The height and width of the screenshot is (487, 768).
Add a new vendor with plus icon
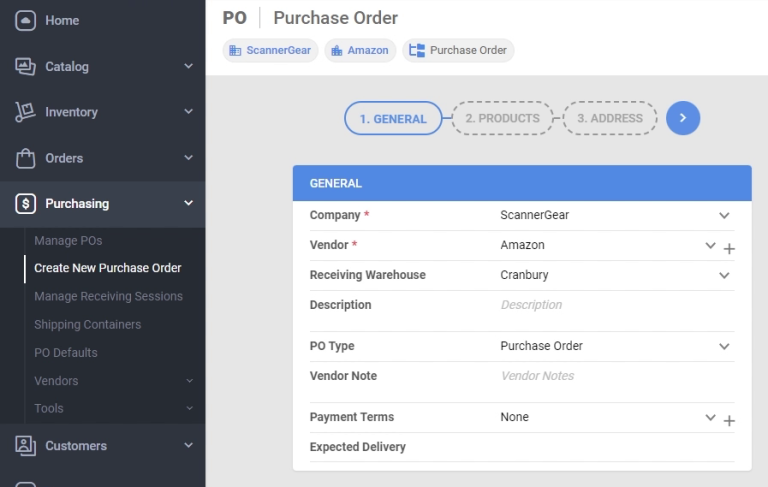729,249
